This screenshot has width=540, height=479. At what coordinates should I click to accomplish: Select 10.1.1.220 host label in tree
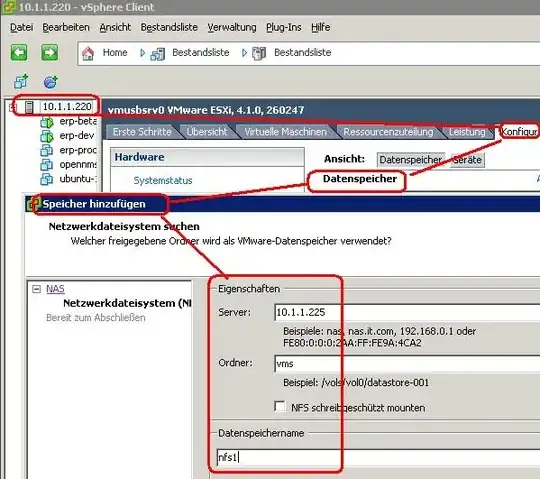click(67, 107)
